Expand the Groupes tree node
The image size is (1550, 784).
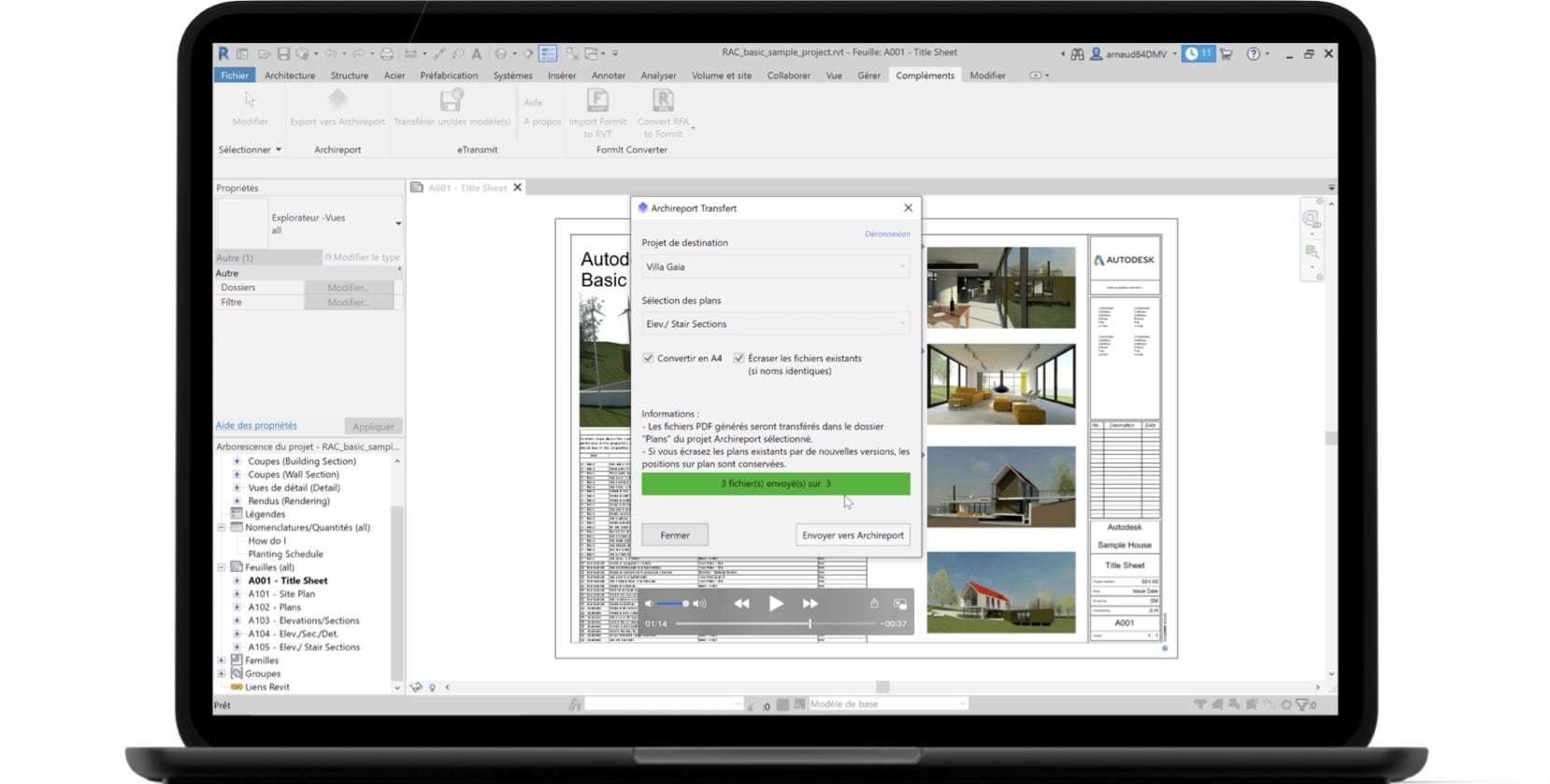click(222, 673)
